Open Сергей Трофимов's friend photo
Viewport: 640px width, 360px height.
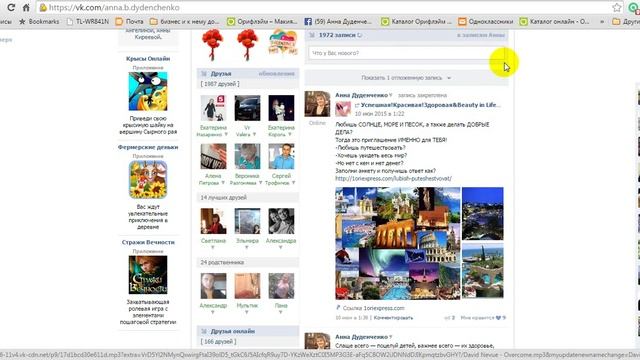(281, 156)
